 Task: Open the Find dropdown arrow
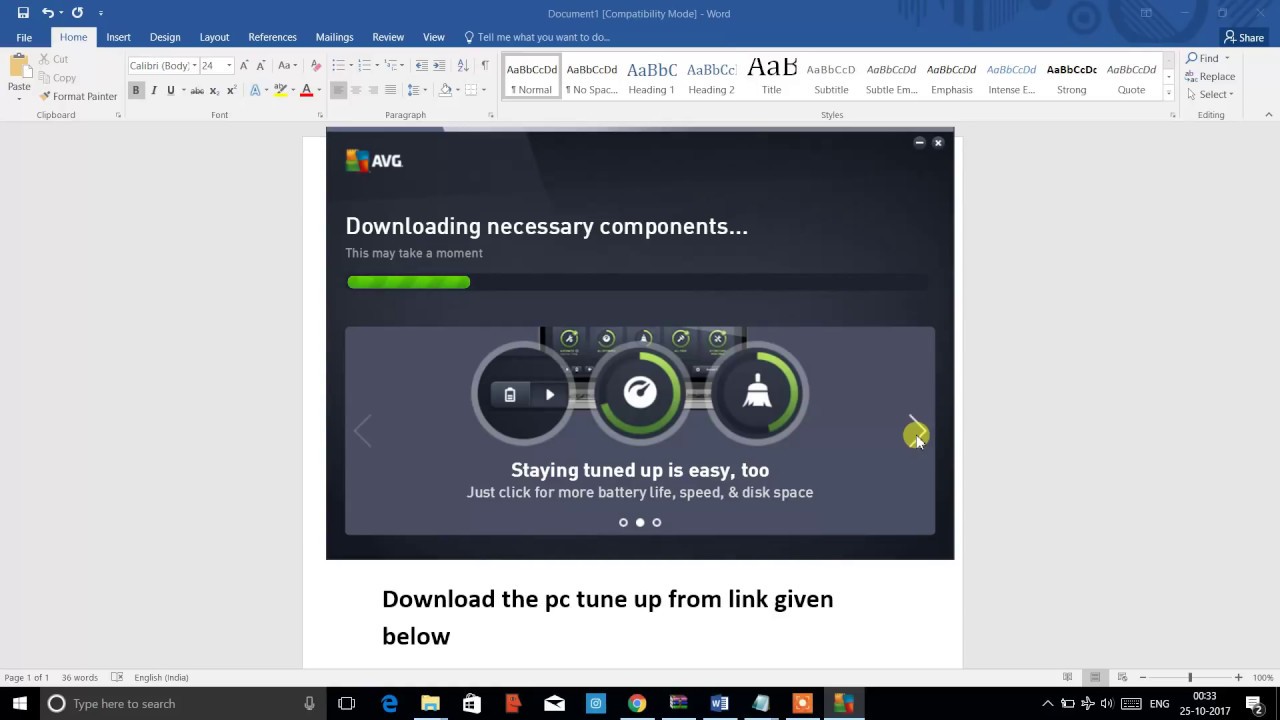(x=1227, y=58)
